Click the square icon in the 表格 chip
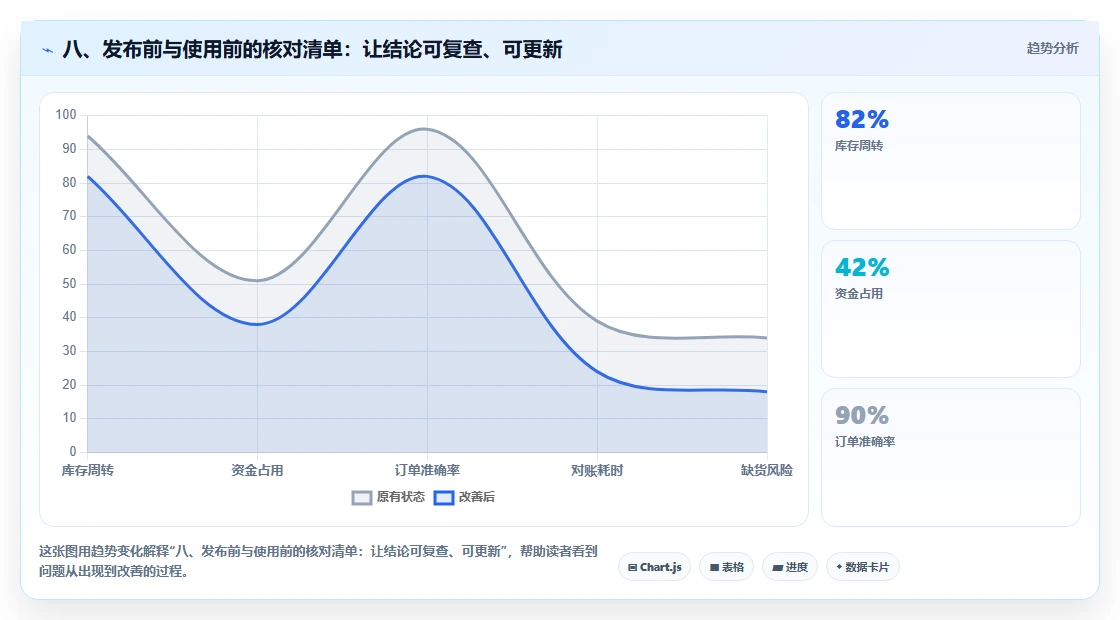This screenshot has width=1120, height=620. point(714,568)
